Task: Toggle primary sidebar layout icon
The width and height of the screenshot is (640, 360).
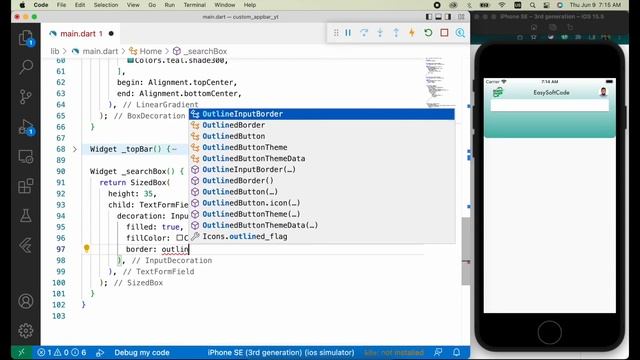Action: [x=429, y=17]
